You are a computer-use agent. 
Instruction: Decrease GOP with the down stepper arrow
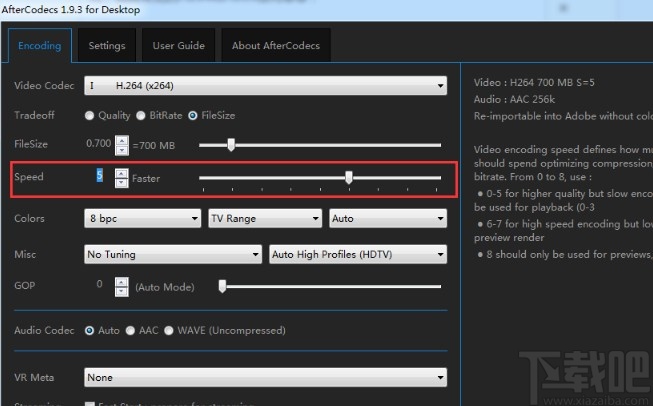(x=122, y=291)
